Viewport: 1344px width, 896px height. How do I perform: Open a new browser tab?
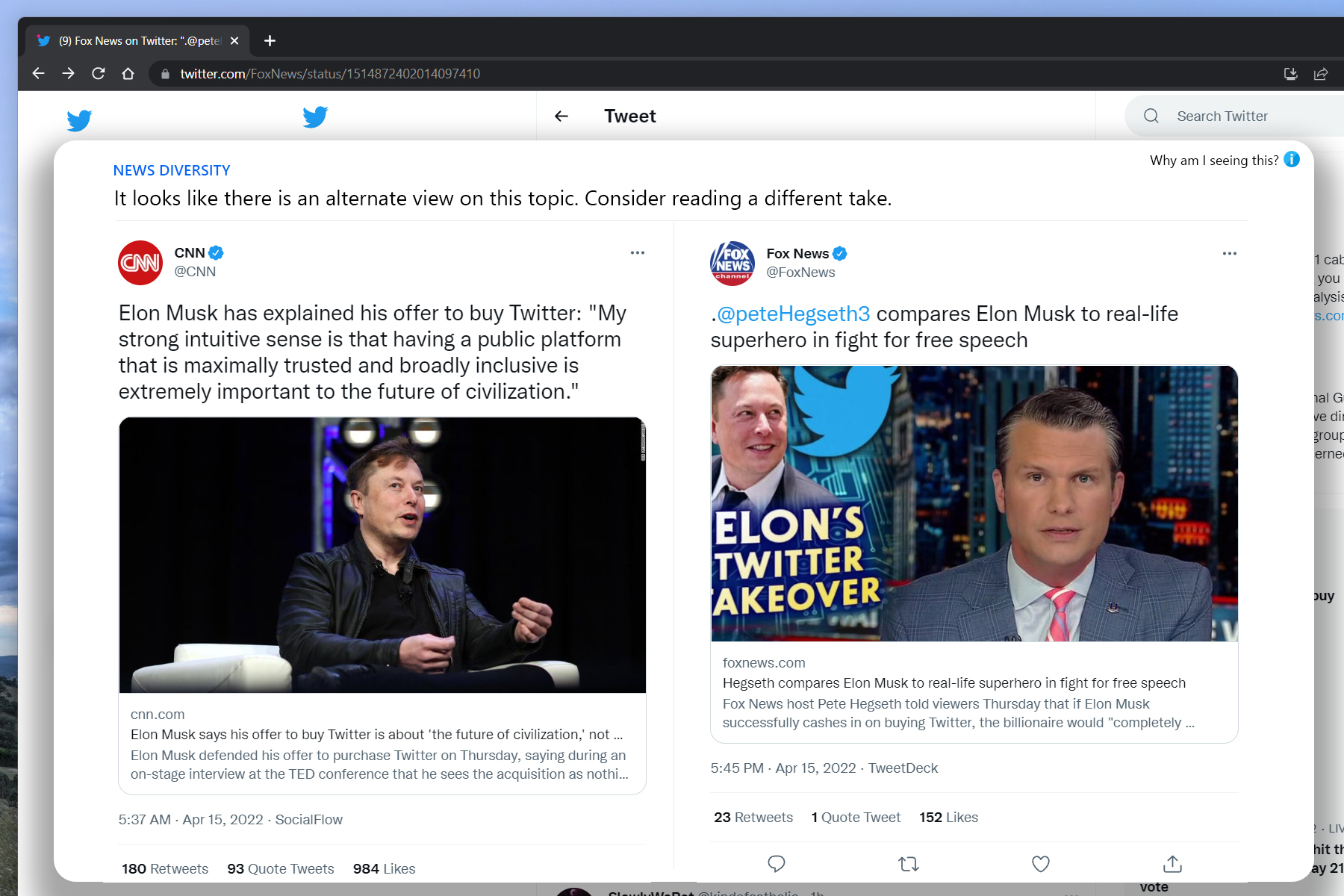tap(270, 41)
